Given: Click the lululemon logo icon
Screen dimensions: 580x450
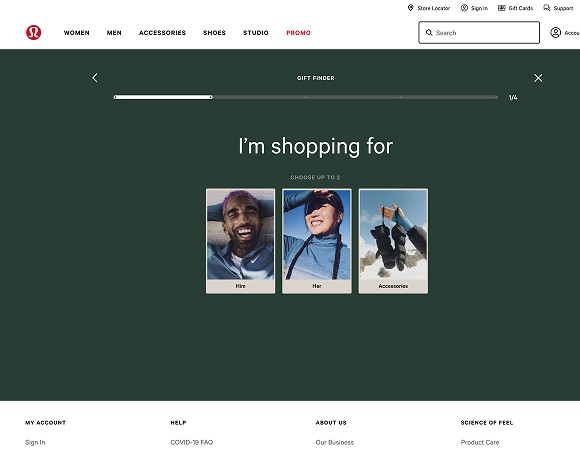Looking at the screenshot, I should (34, 33).
